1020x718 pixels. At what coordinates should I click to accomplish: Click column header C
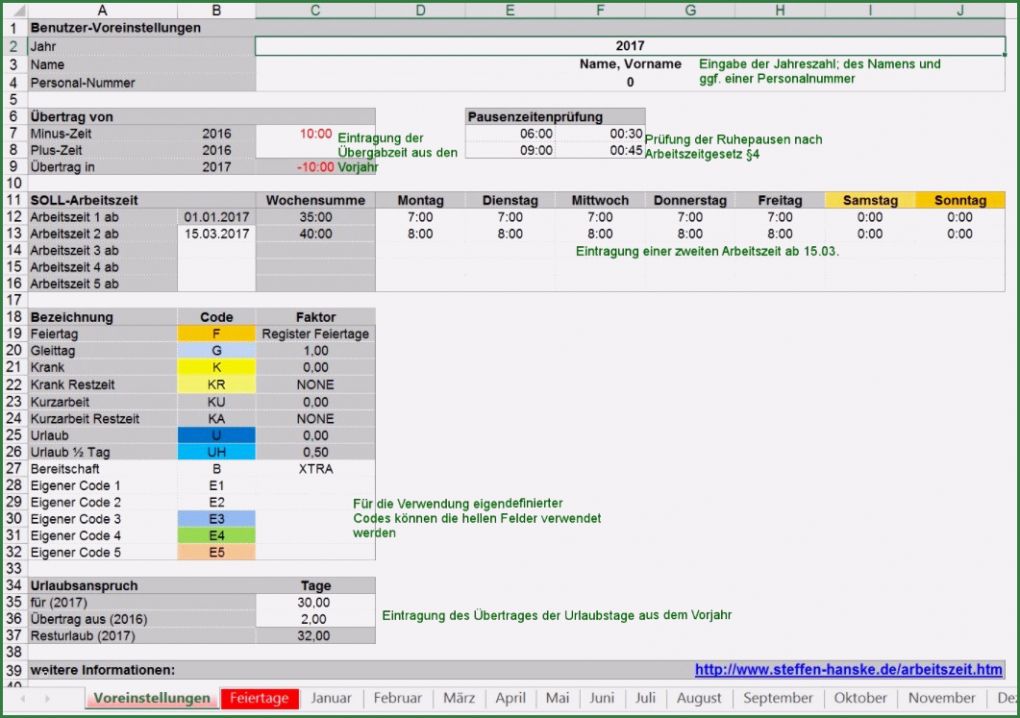coord(315,11)
